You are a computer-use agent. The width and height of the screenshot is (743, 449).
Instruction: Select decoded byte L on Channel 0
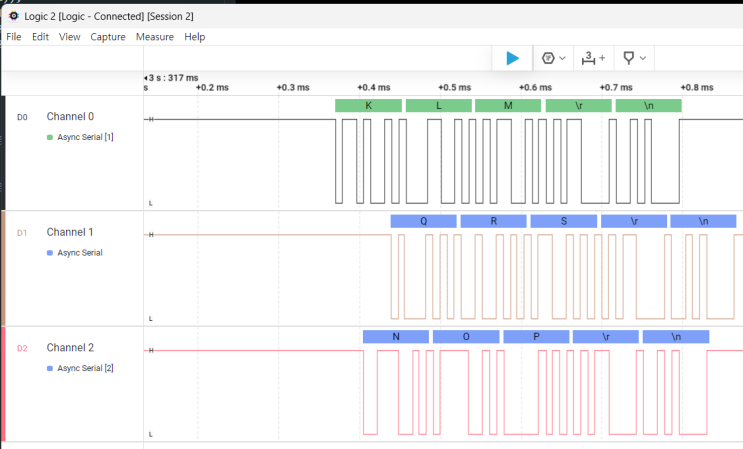439,106
